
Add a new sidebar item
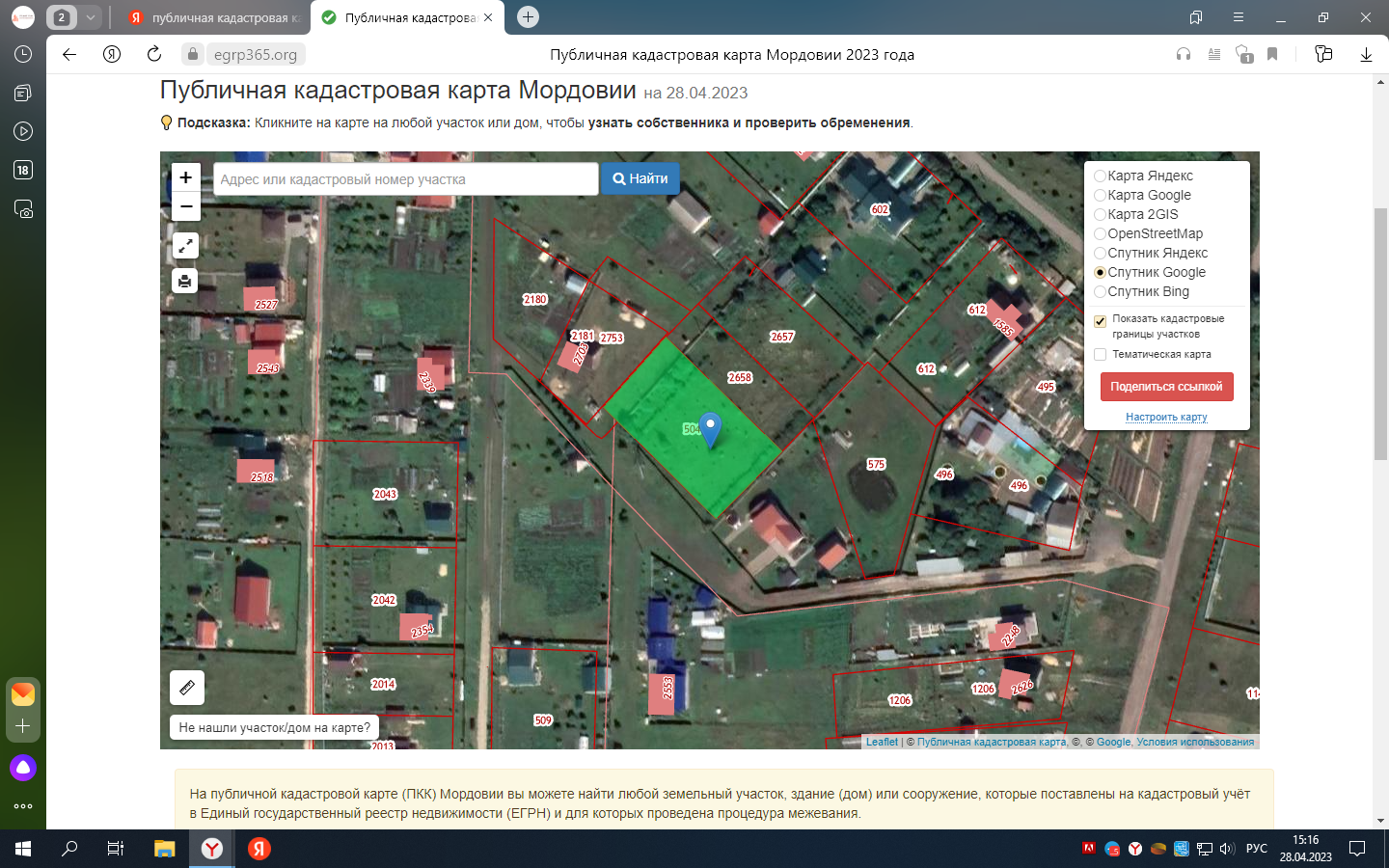[x=23, y=725]
